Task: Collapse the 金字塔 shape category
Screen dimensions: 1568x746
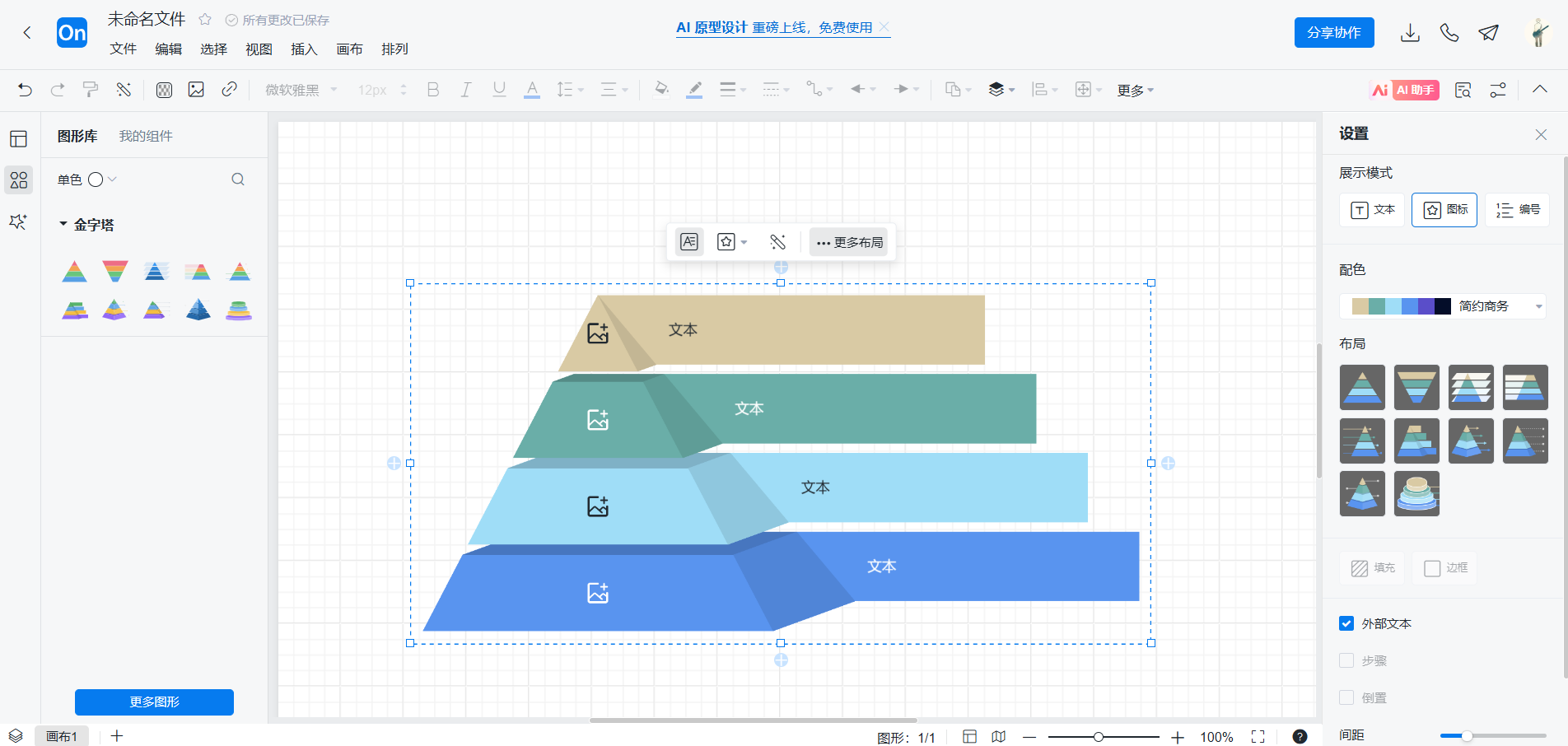Action: click(63, 224)
